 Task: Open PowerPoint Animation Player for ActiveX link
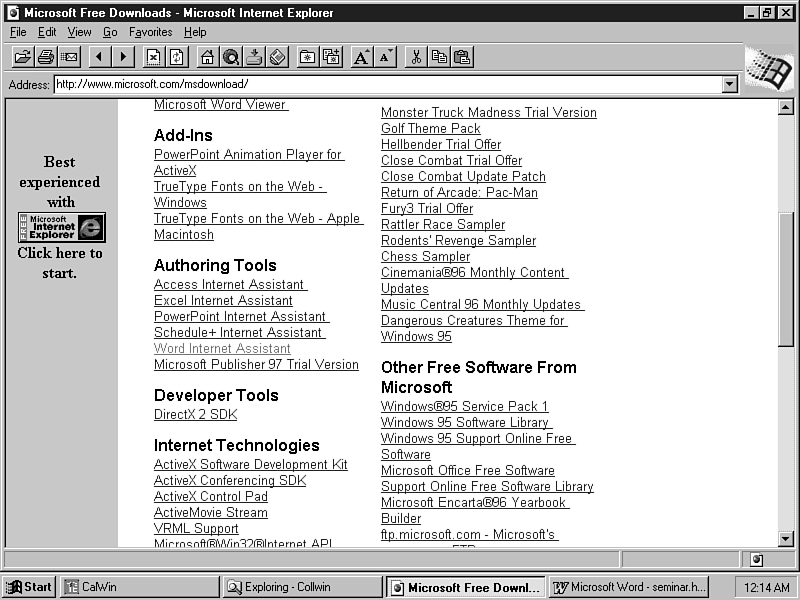248,162
